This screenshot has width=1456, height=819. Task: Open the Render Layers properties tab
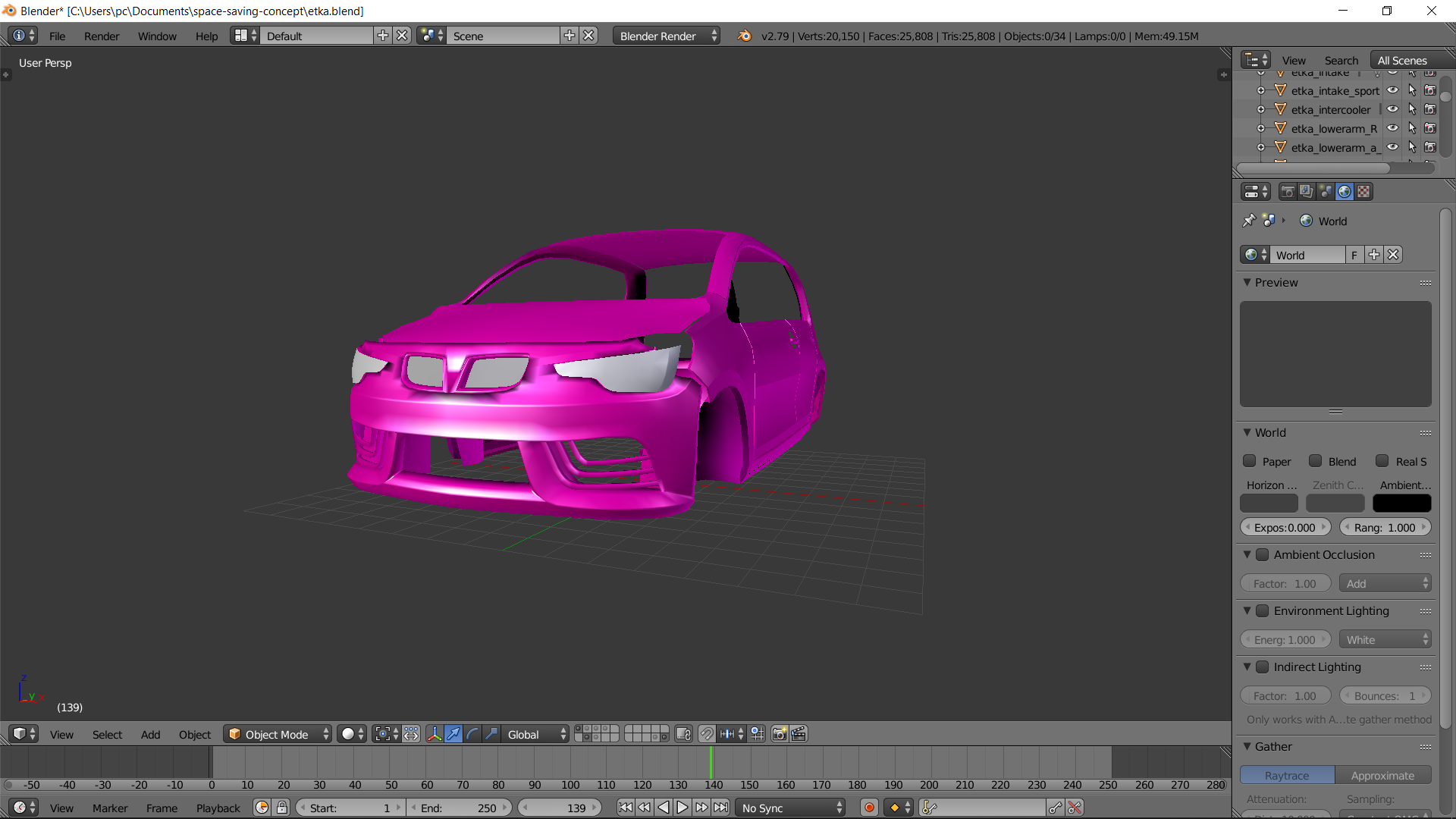(x=1306, y=192)
